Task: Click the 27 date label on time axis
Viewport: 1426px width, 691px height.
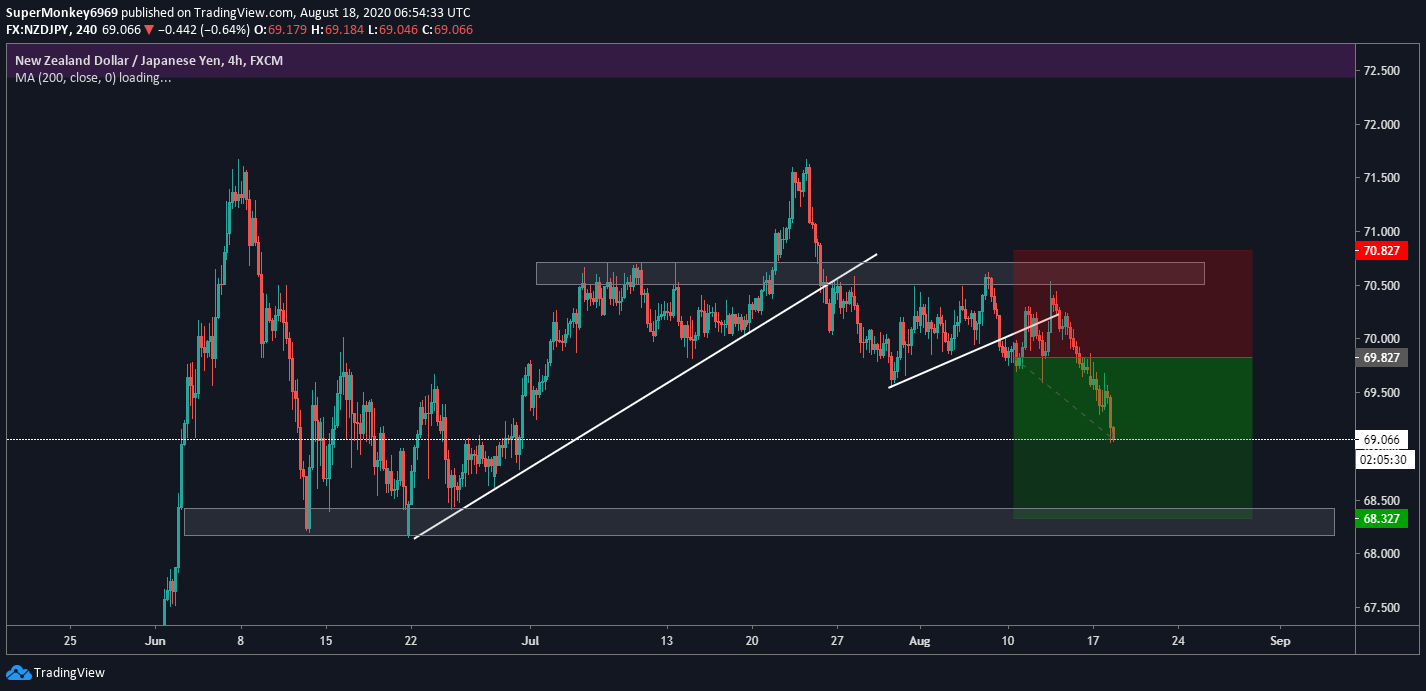Action: [838, 640]
